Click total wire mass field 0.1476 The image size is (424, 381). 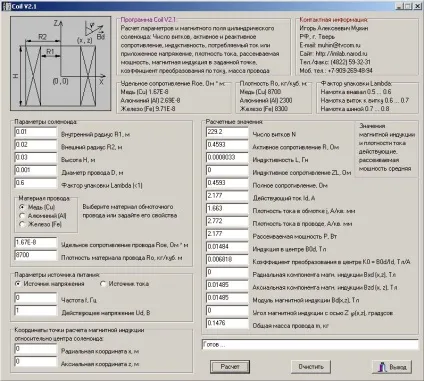coord(227,323)
